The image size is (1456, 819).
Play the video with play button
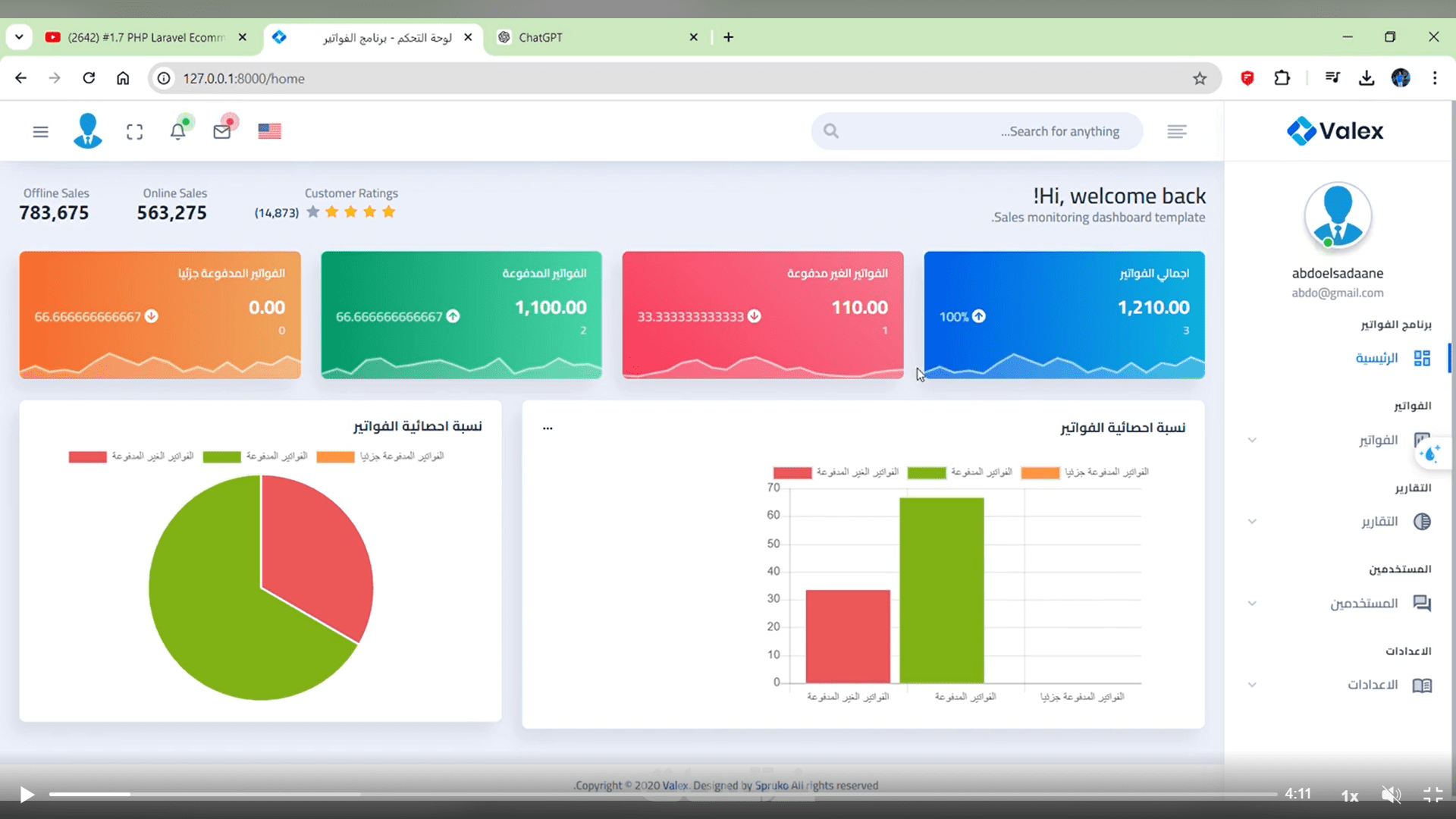click(x=27, y=794)
